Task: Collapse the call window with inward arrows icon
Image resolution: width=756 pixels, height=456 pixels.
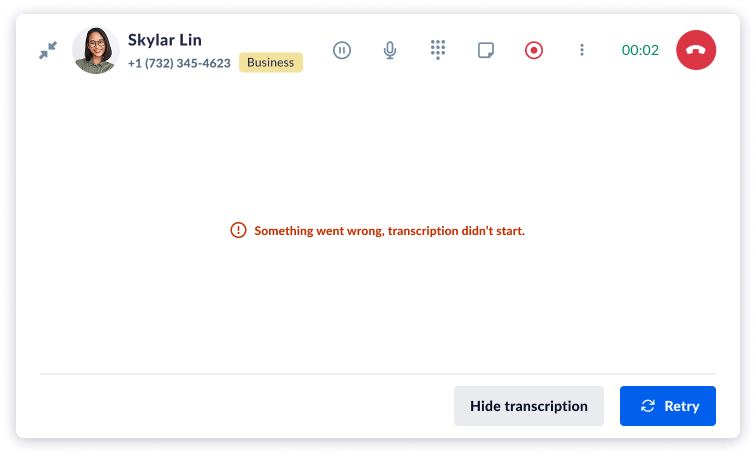Action: tap(48, 50)
